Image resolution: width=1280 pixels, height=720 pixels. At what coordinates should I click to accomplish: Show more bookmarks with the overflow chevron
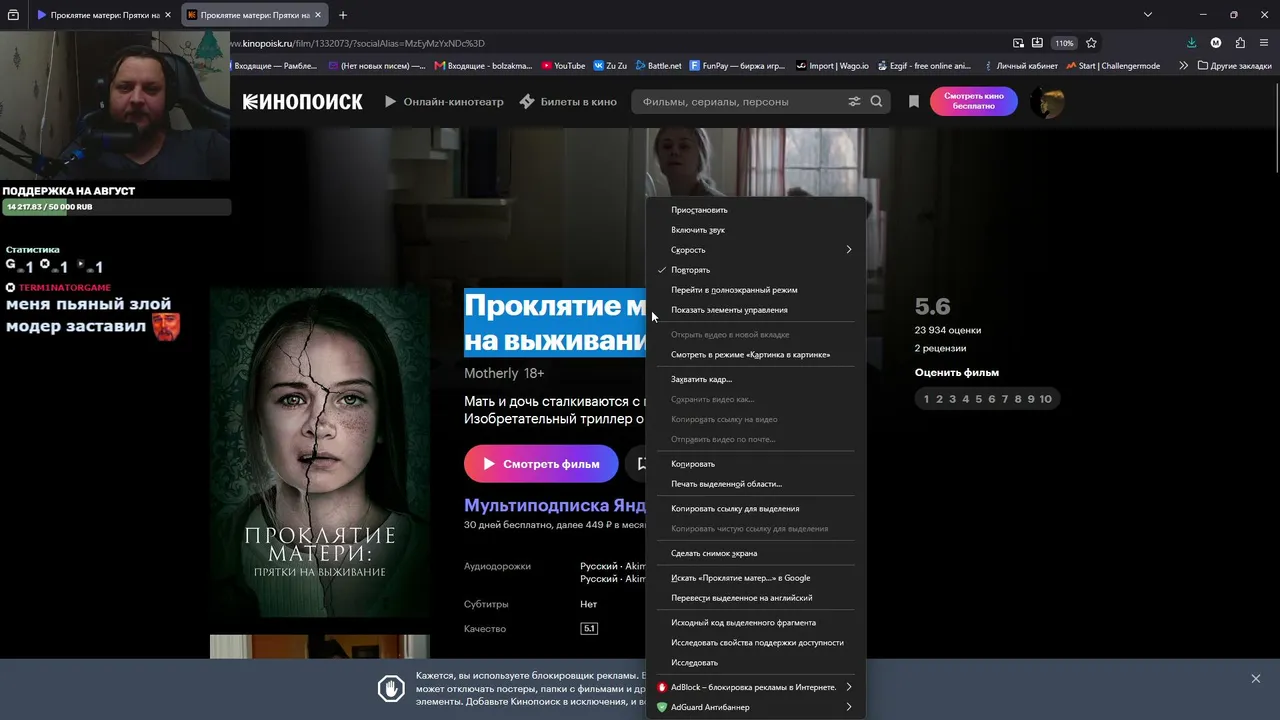[1184, 66]
